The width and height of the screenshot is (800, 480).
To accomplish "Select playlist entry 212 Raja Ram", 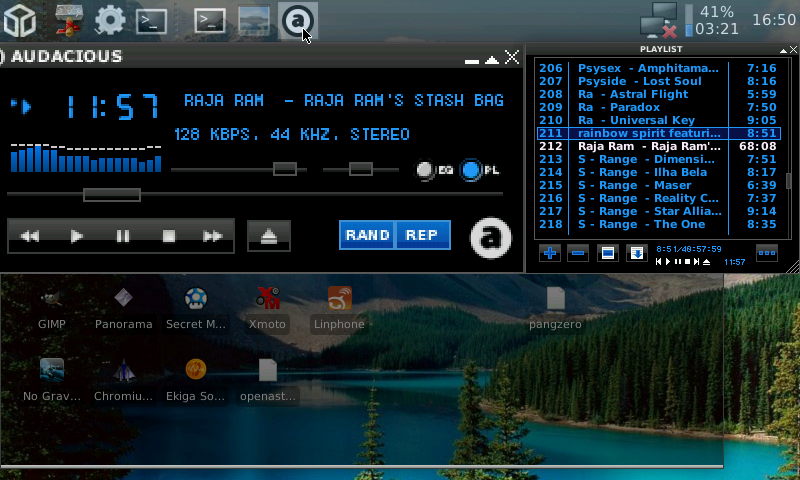I will point(658,146).
